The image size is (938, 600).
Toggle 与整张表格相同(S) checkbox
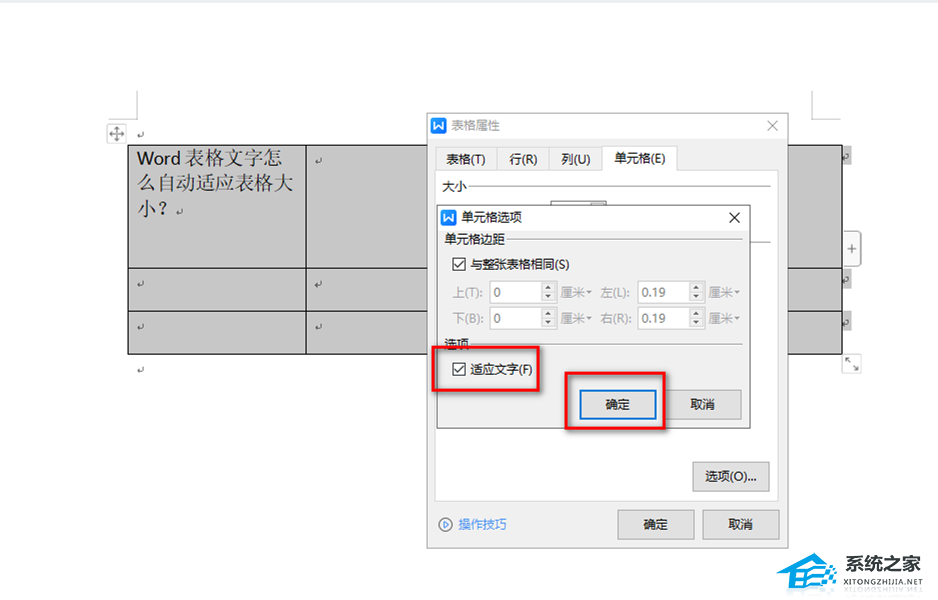click(459, 264)
